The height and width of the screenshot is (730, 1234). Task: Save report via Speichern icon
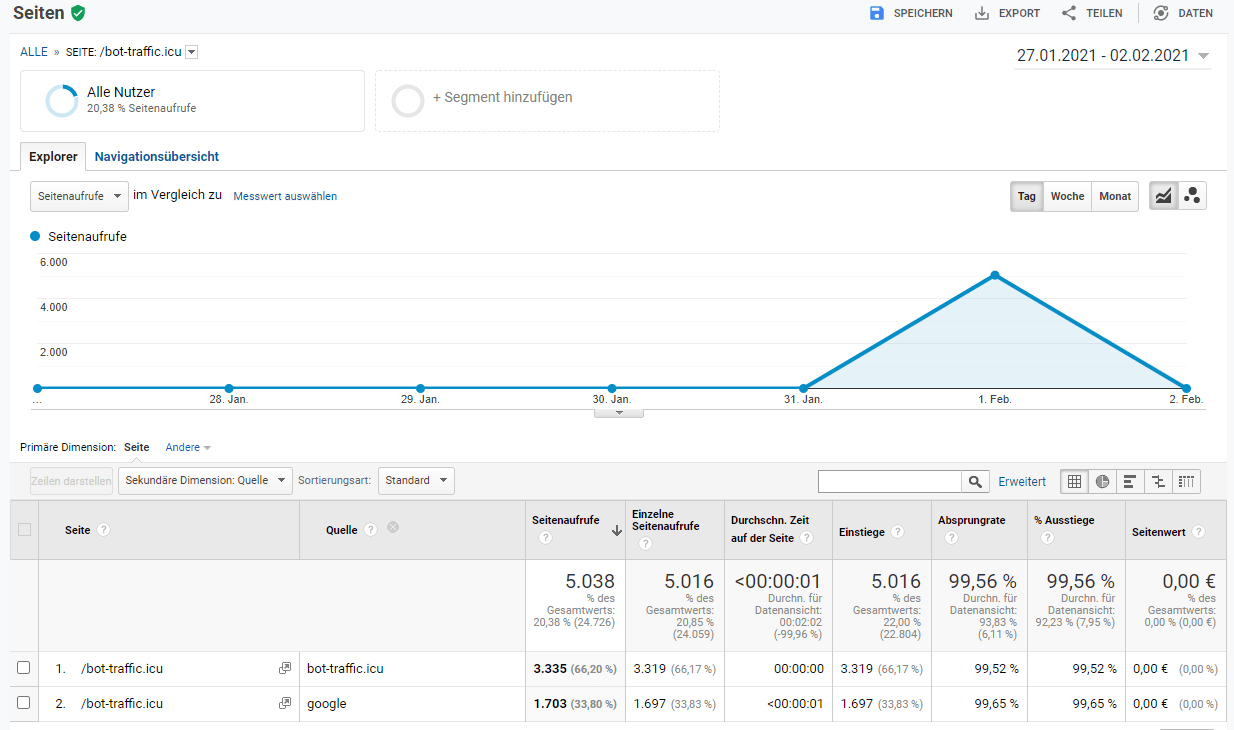pos(877,13)
